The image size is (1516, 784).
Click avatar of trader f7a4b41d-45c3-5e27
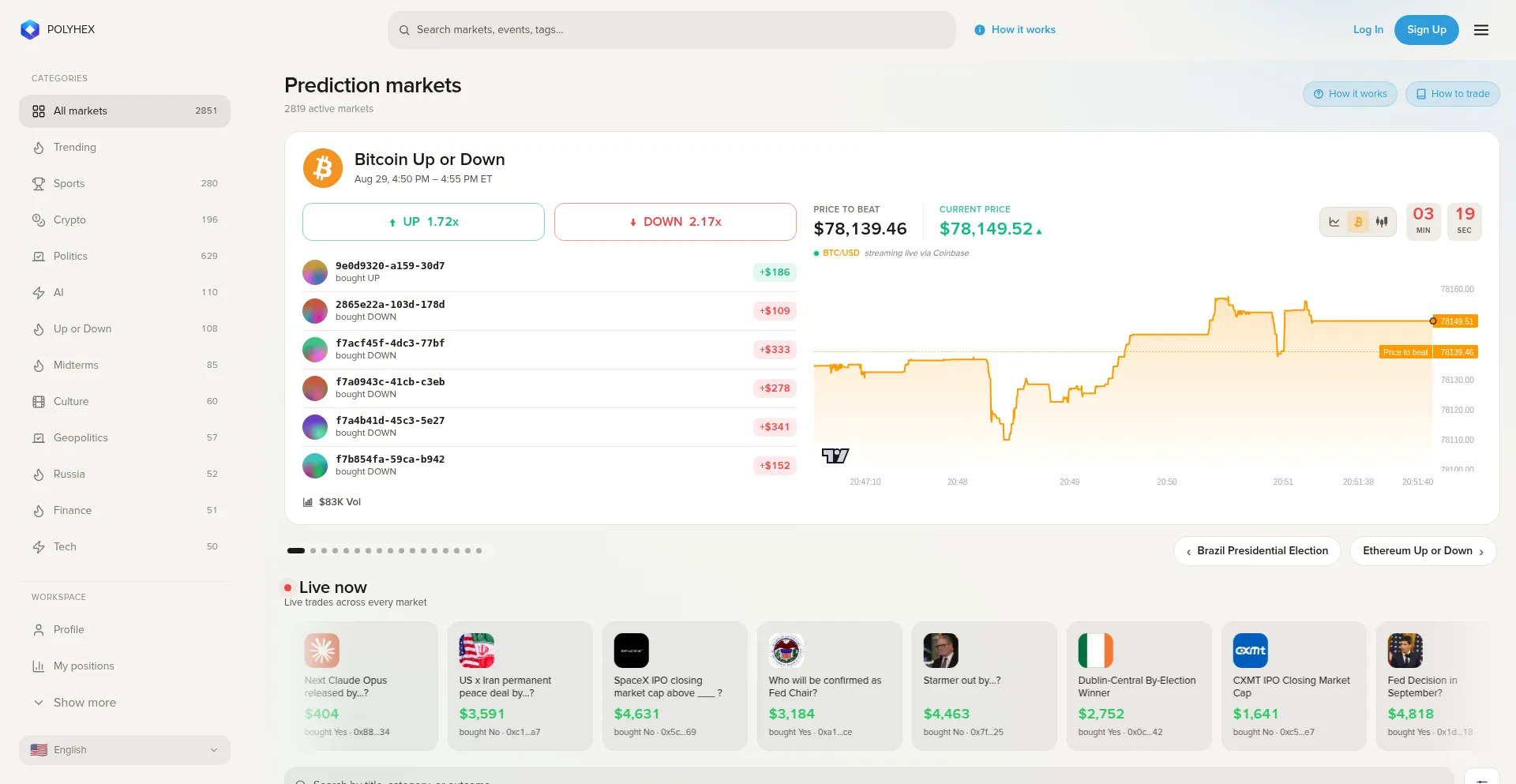[x=315, y=427]
